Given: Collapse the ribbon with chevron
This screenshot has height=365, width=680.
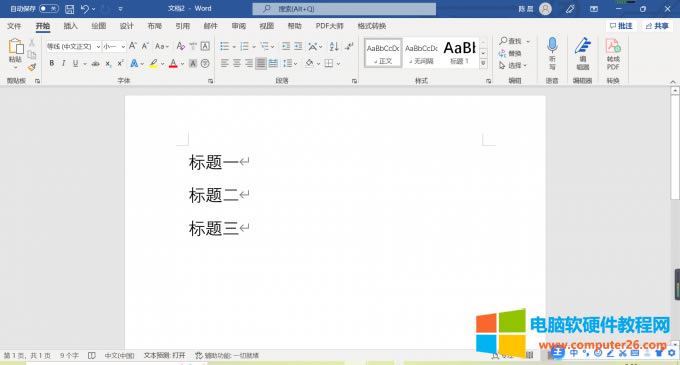Looking at the screenshot, I should pyautogui.click(x=673, y=81).
